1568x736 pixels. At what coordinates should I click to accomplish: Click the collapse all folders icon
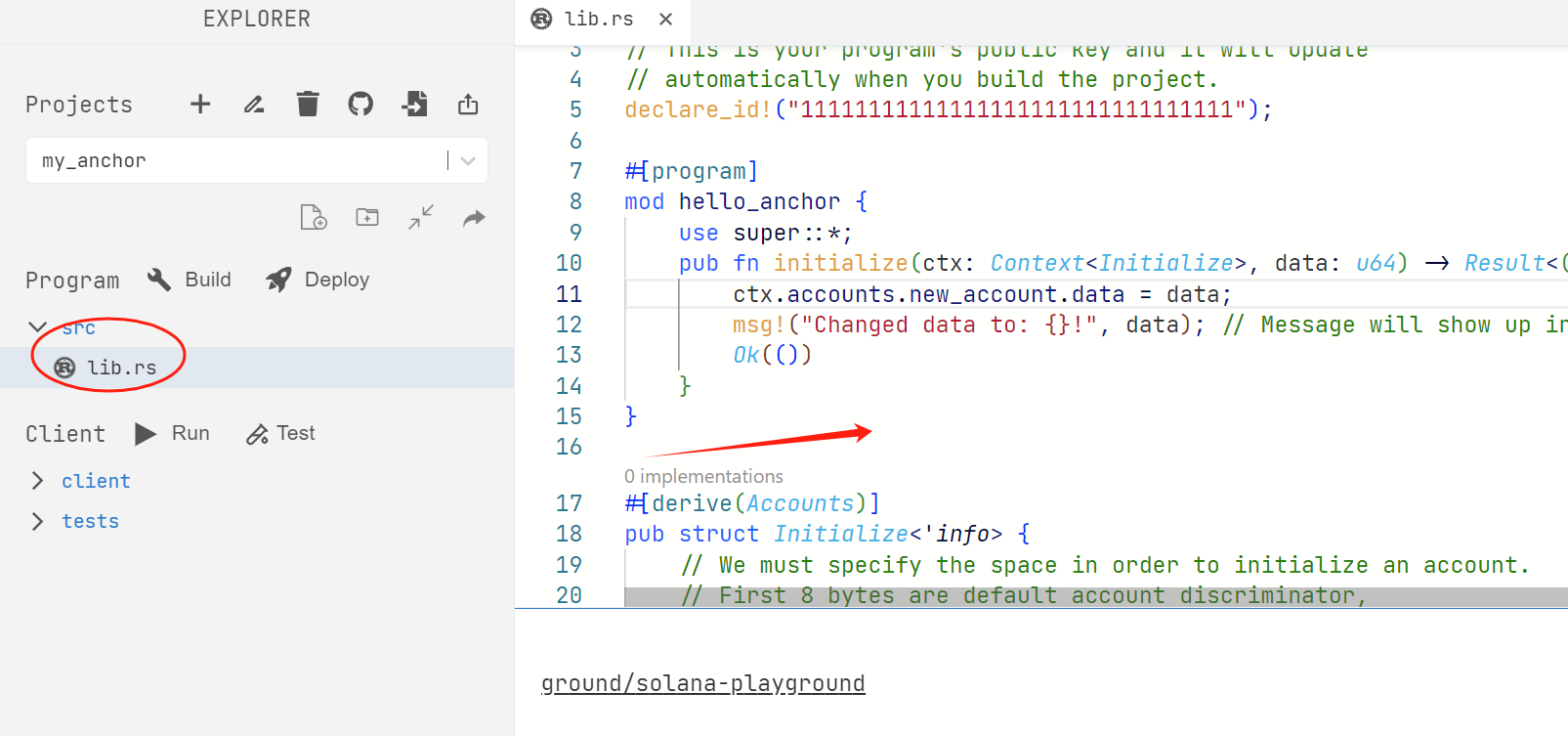(421, 218)
